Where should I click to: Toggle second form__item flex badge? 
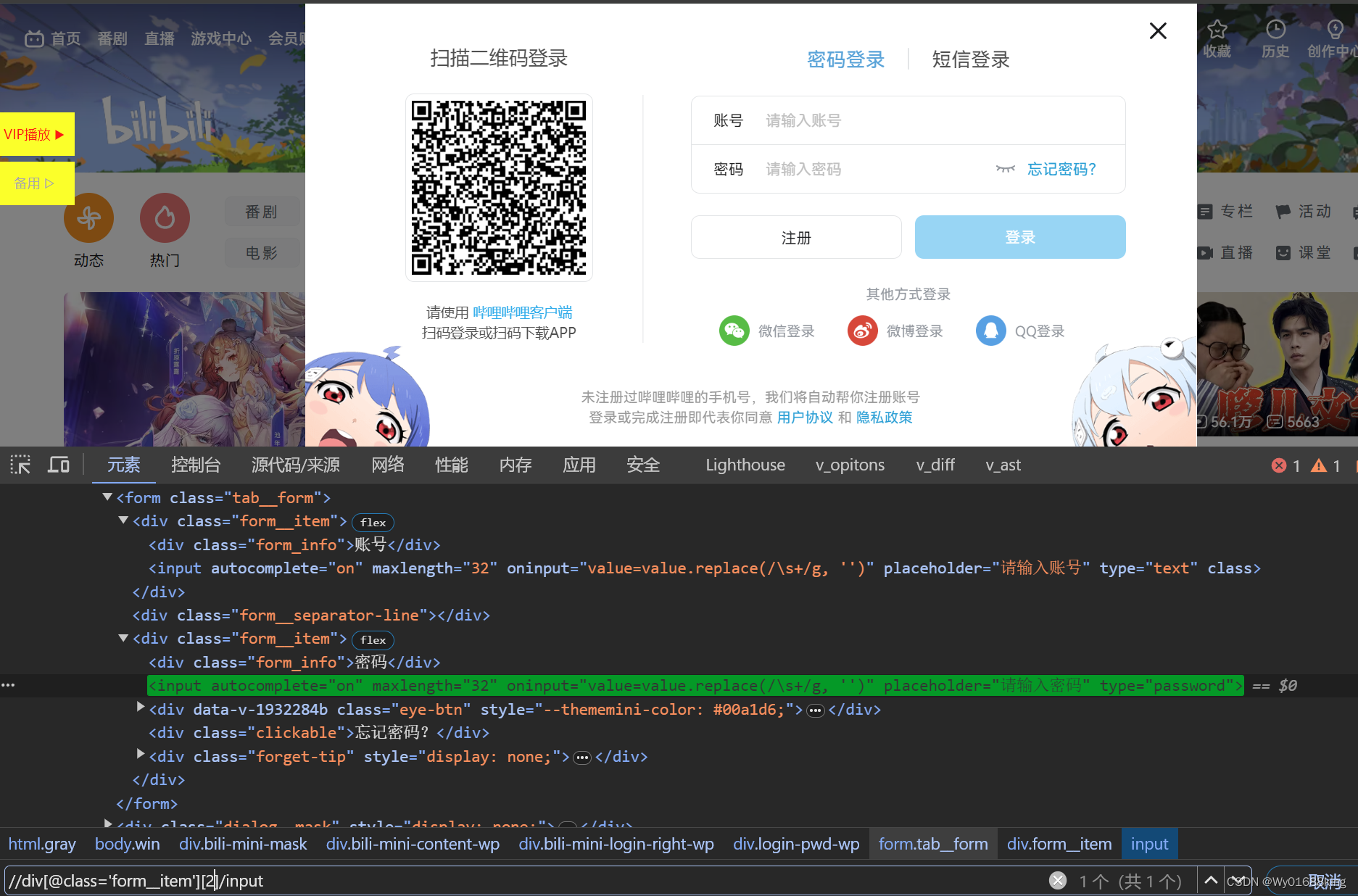373,640
